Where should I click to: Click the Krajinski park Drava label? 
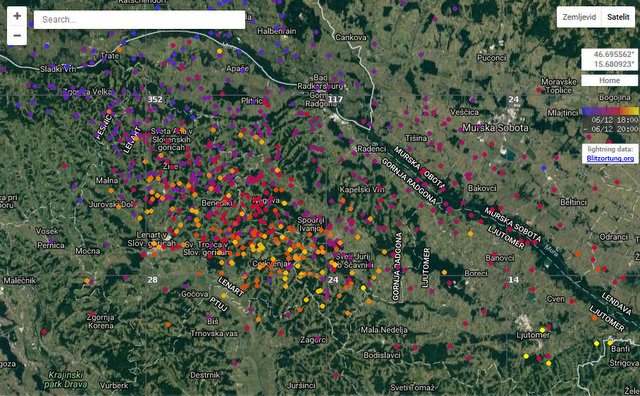pyautogui.click(x=66, y=379)
